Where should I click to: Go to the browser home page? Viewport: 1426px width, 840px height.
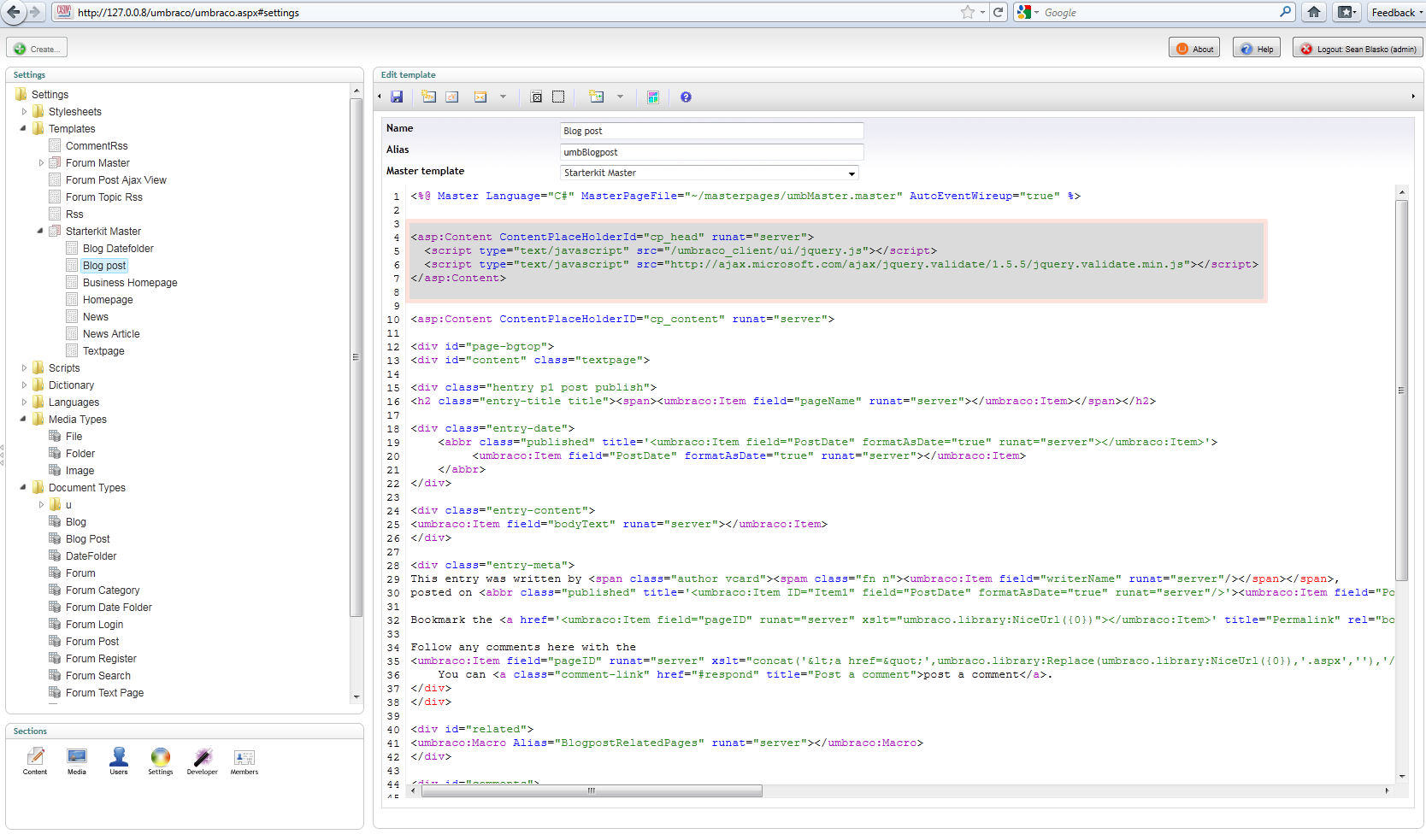tap(1314, 12)
